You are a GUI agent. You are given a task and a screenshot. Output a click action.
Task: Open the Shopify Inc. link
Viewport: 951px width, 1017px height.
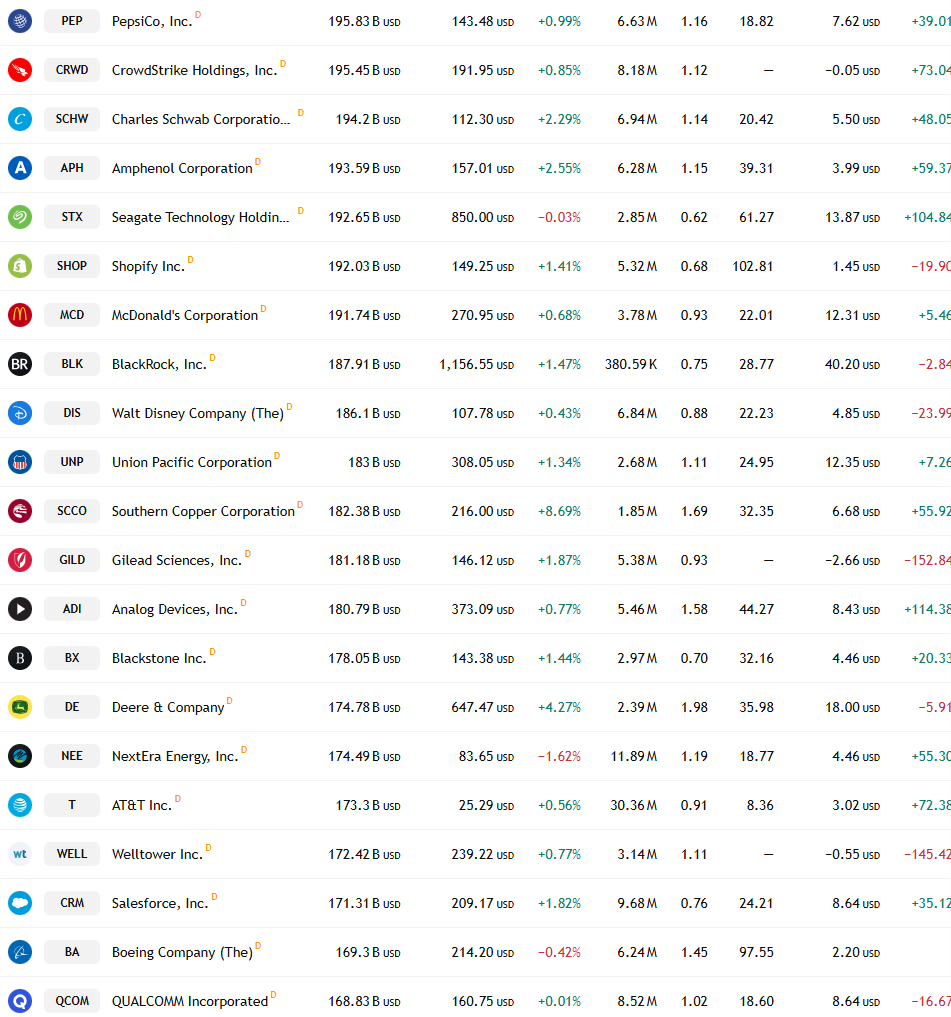pyautogui.click(x=149, y=267)
